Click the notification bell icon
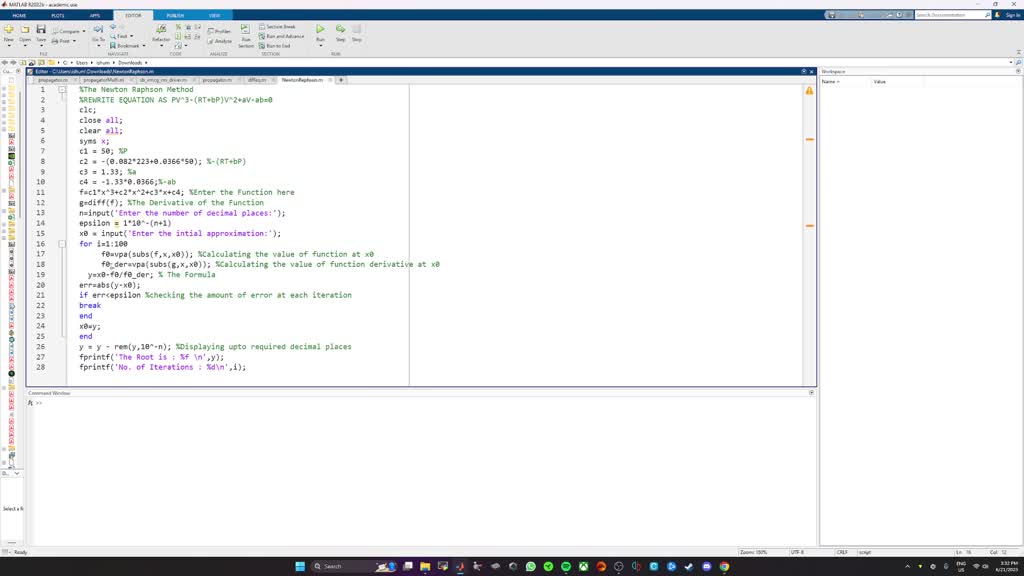The image size is (1024, 576). tap(997, 14)
